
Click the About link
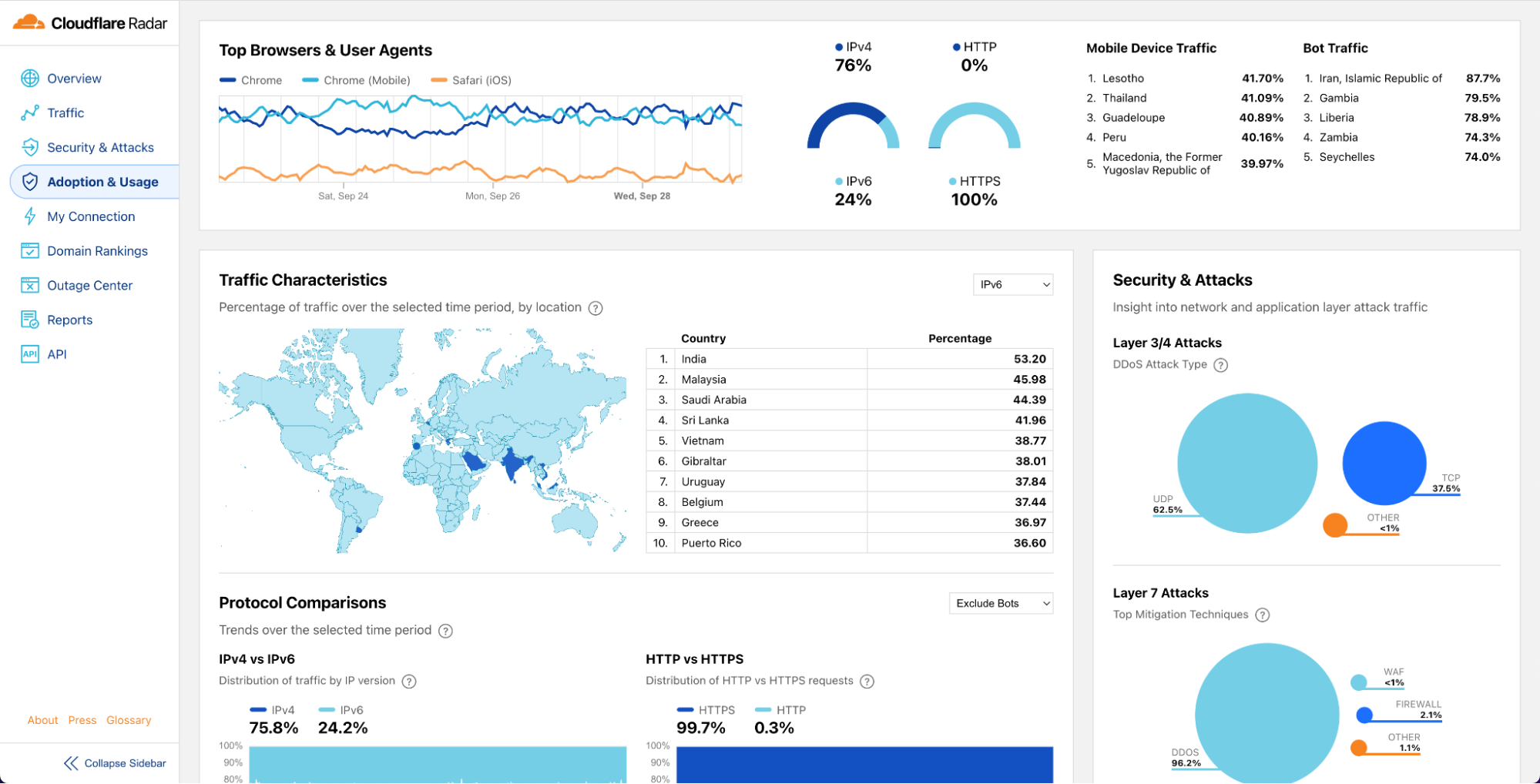(x=43, y=721)
